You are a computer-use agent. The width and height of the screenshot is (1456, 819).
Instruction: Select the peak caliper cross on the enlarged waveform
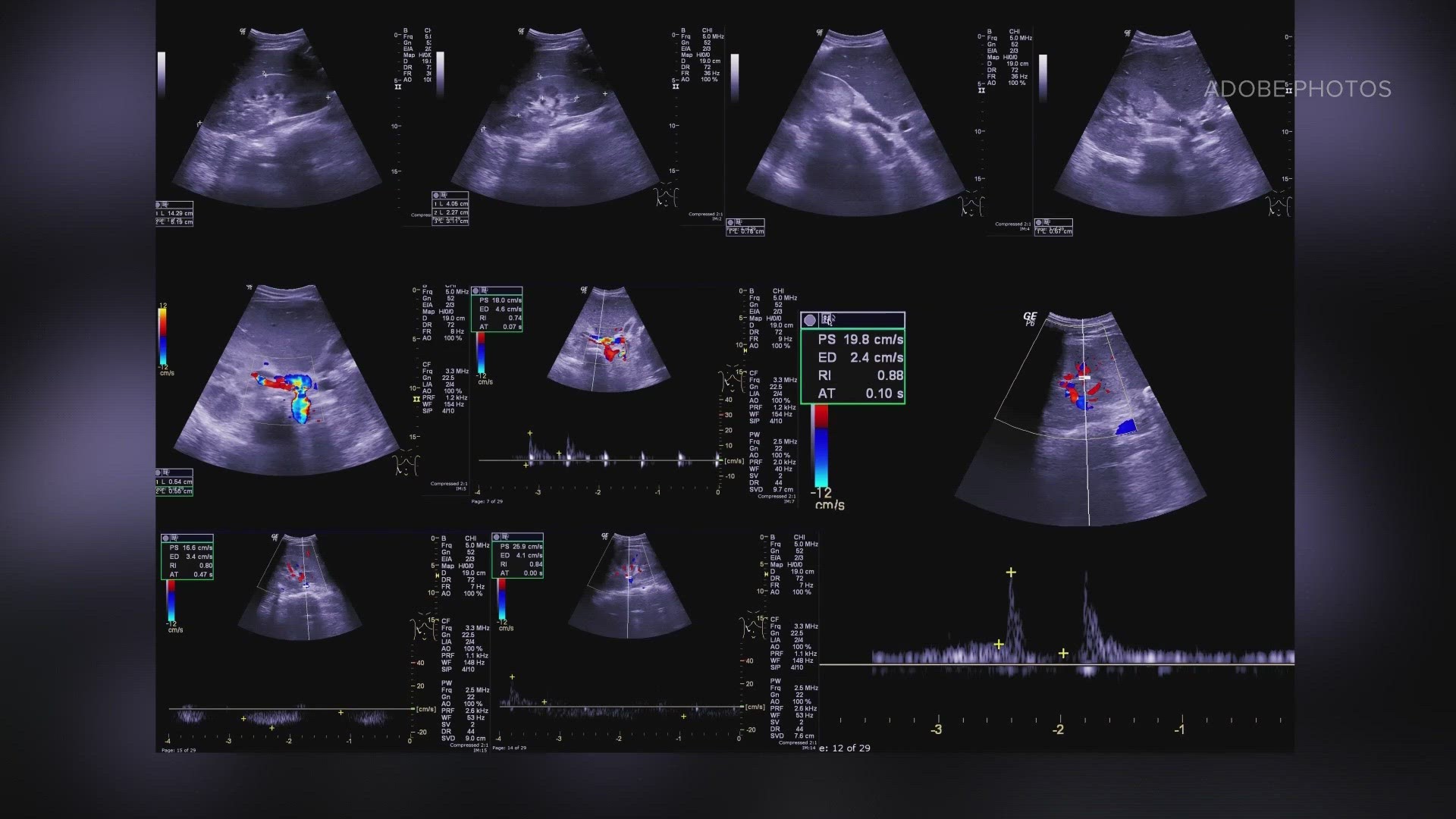click(1010, 573)
